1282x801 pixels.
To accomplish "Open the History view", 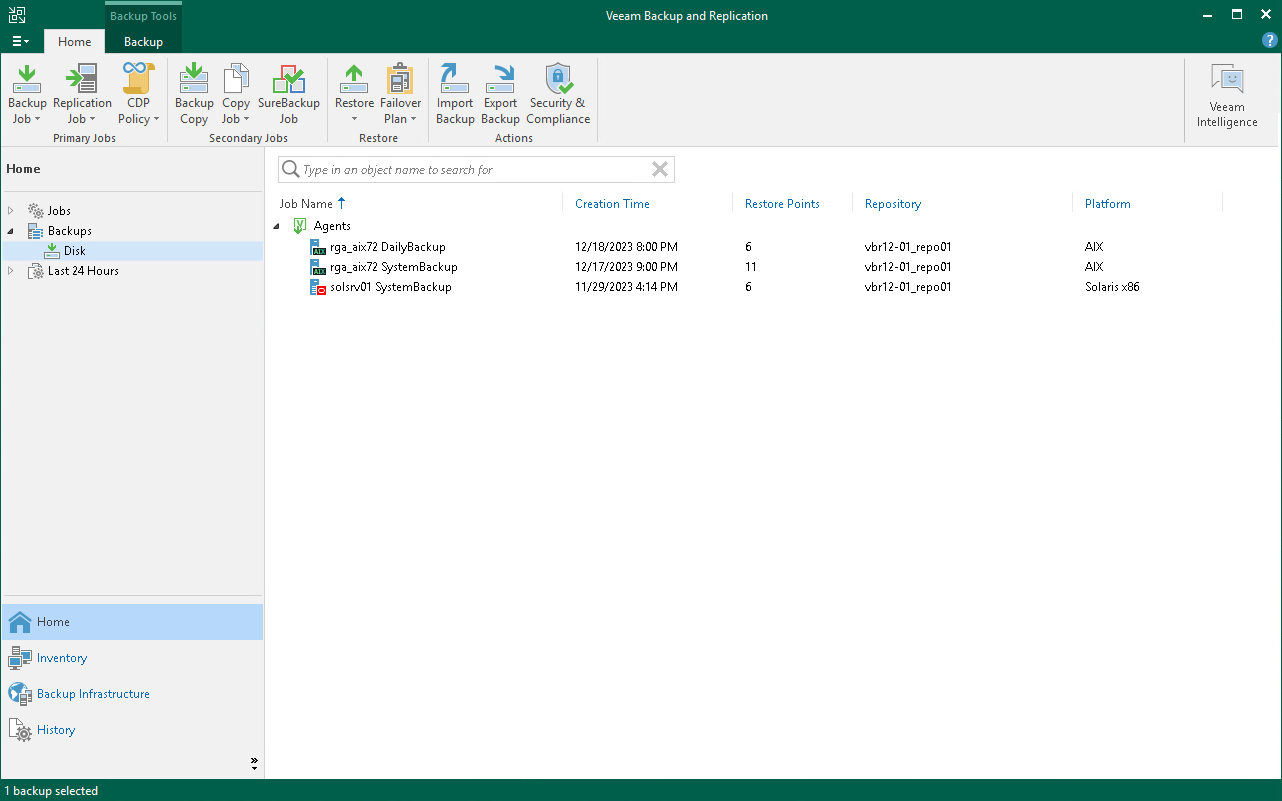I will coord(55,729).
